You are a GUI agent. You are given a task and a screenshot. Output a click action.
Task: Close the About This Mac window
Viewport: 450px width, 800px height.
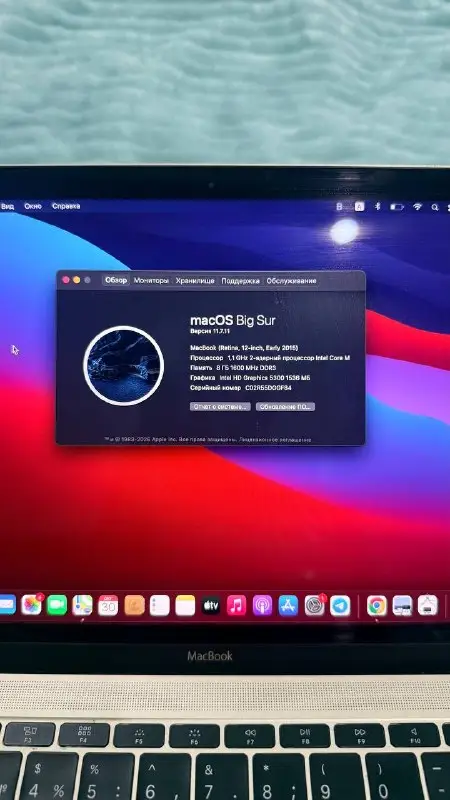65,280
